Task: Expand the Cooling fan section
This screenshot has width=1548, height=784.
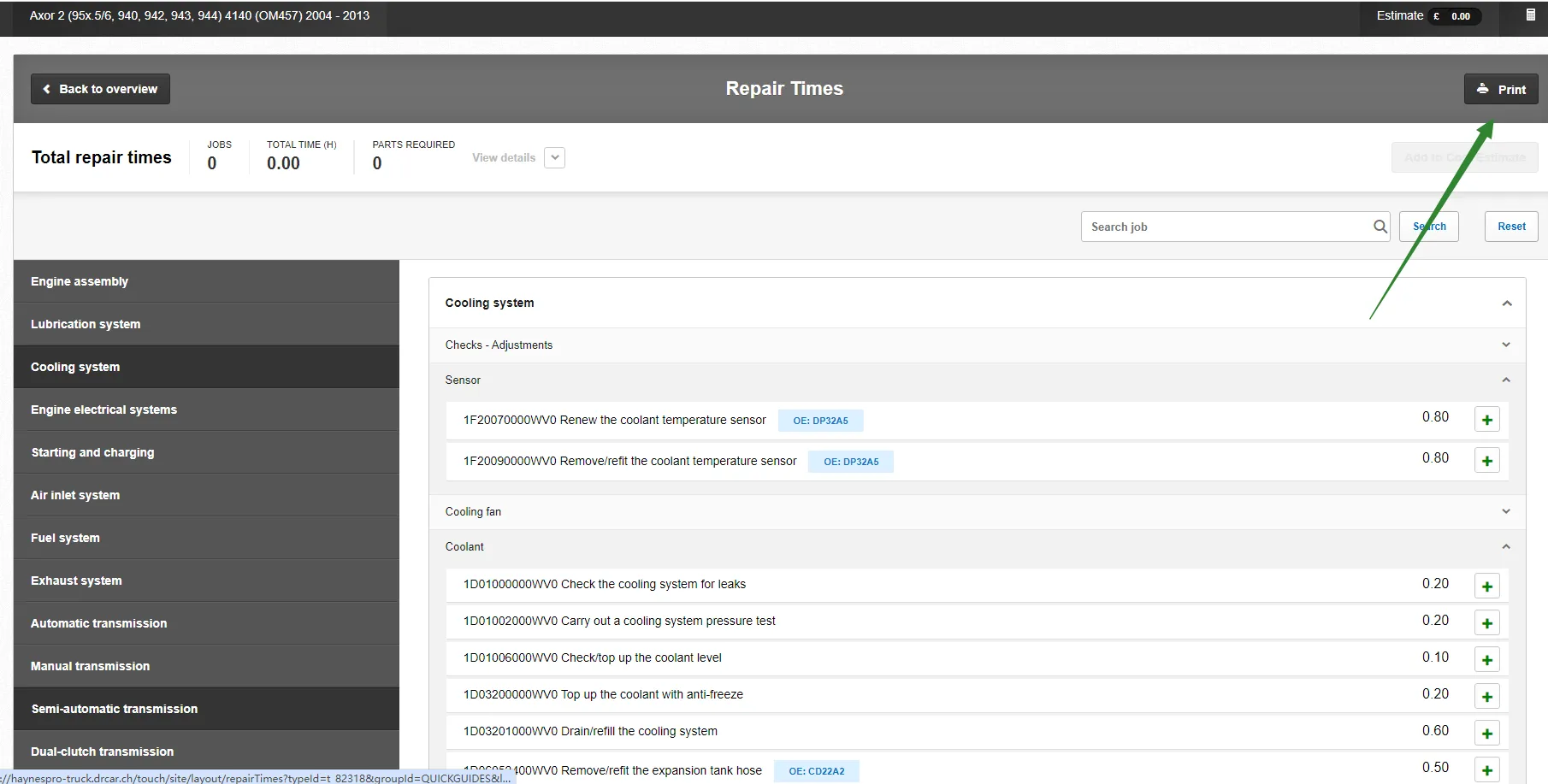Action: pos(977,511)
